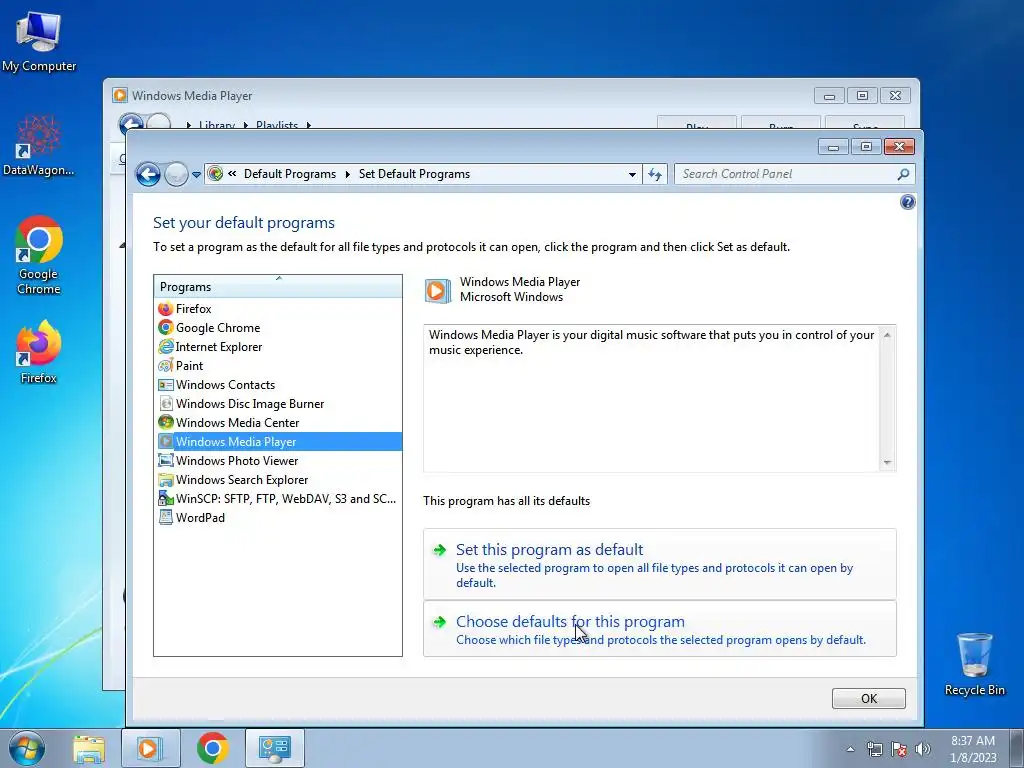Select the 'Windows Contacts' row text
Viewport: 1024px width, 768px height.
pyautogui.click(x=225, y=385)
